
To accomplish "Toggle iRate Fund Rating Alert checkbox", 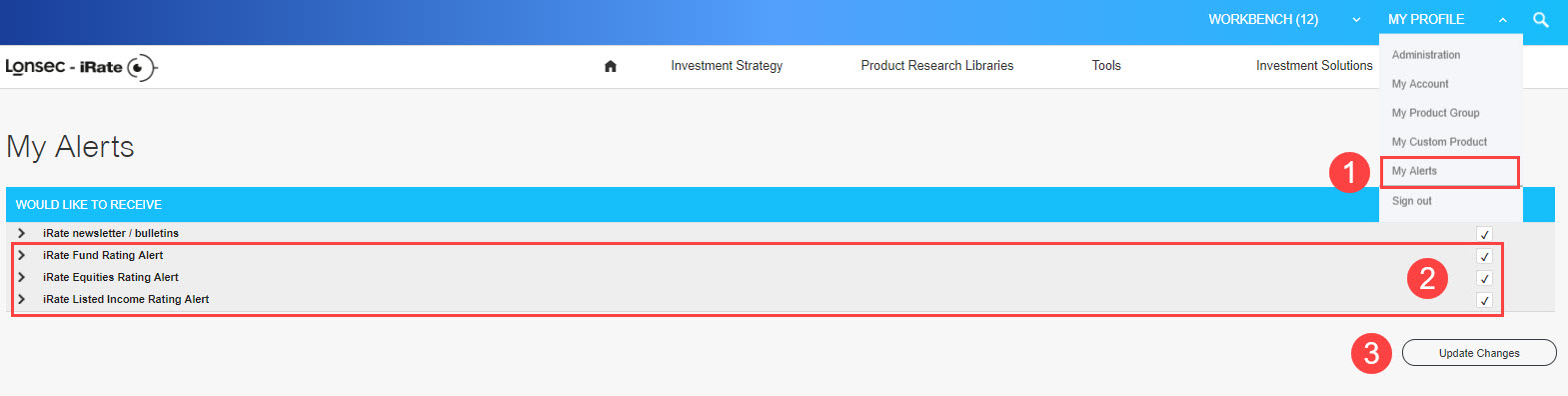I will tap(1484, 256).
